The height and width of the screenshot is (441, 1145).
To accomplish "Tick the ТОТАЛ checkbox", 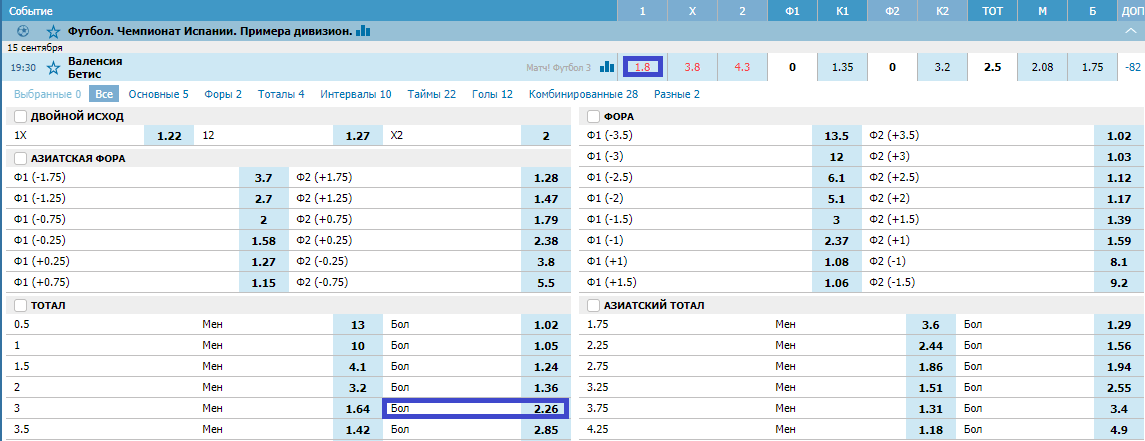I will tap(20, 305).
